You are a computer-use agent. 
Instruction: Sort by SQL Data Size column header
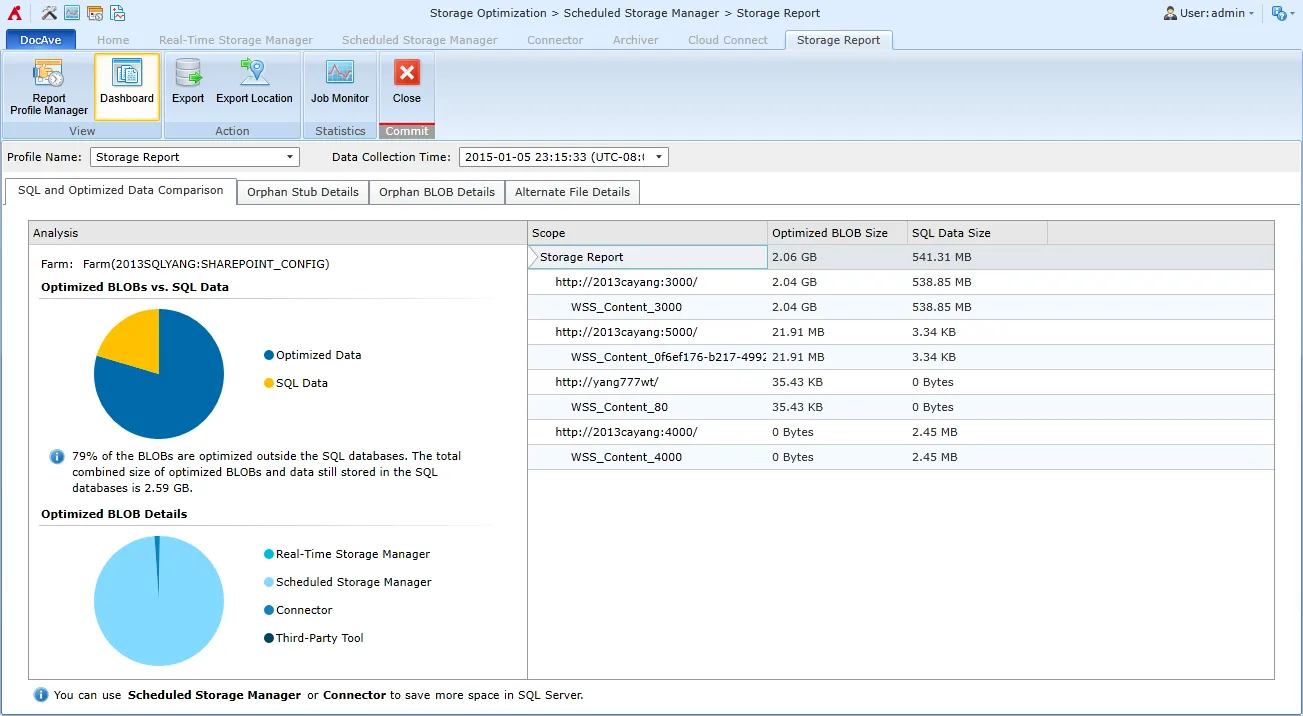point(977,233)
